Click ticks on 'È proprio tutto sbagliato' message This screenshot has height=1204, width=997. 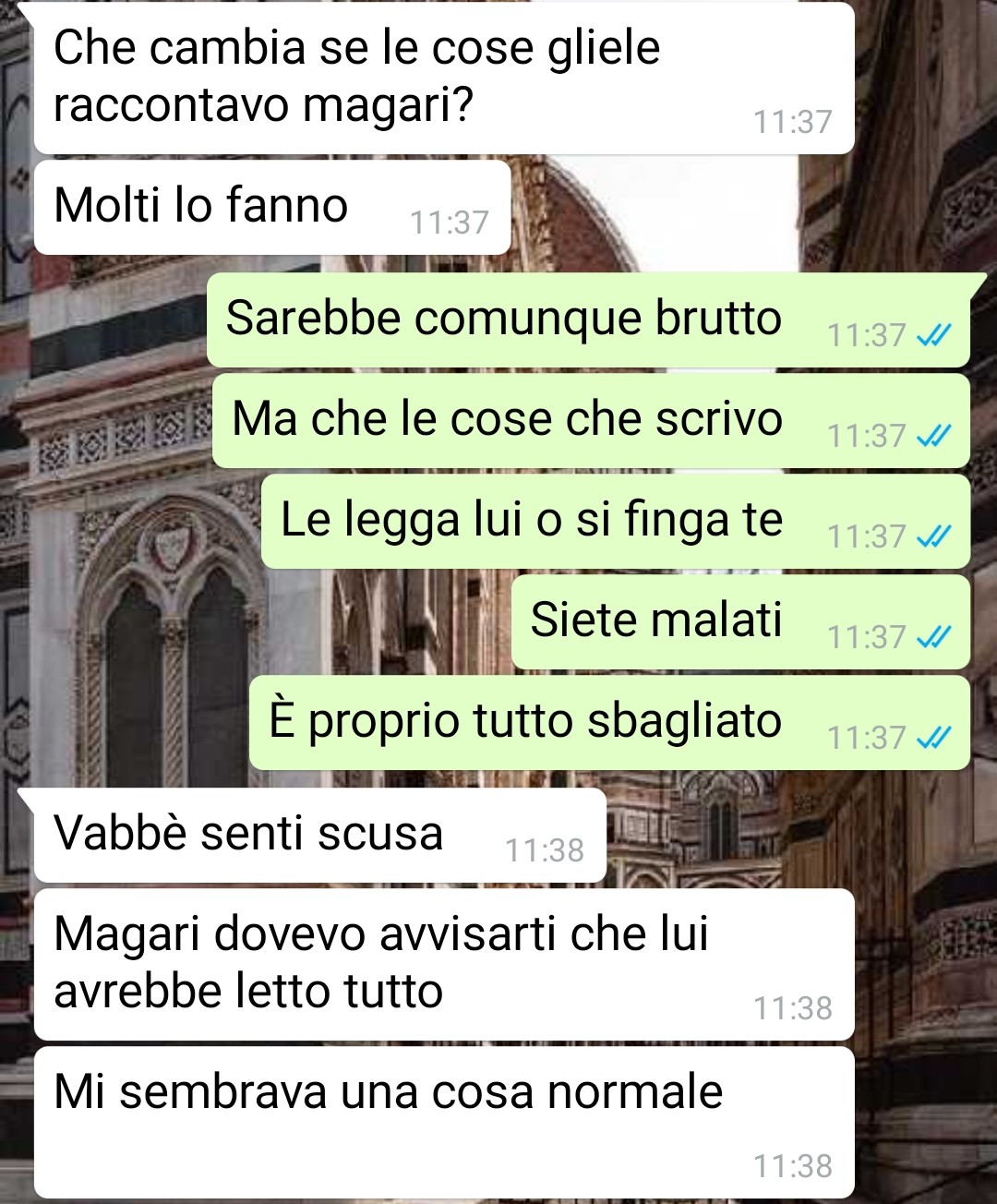tap(933, 738)
